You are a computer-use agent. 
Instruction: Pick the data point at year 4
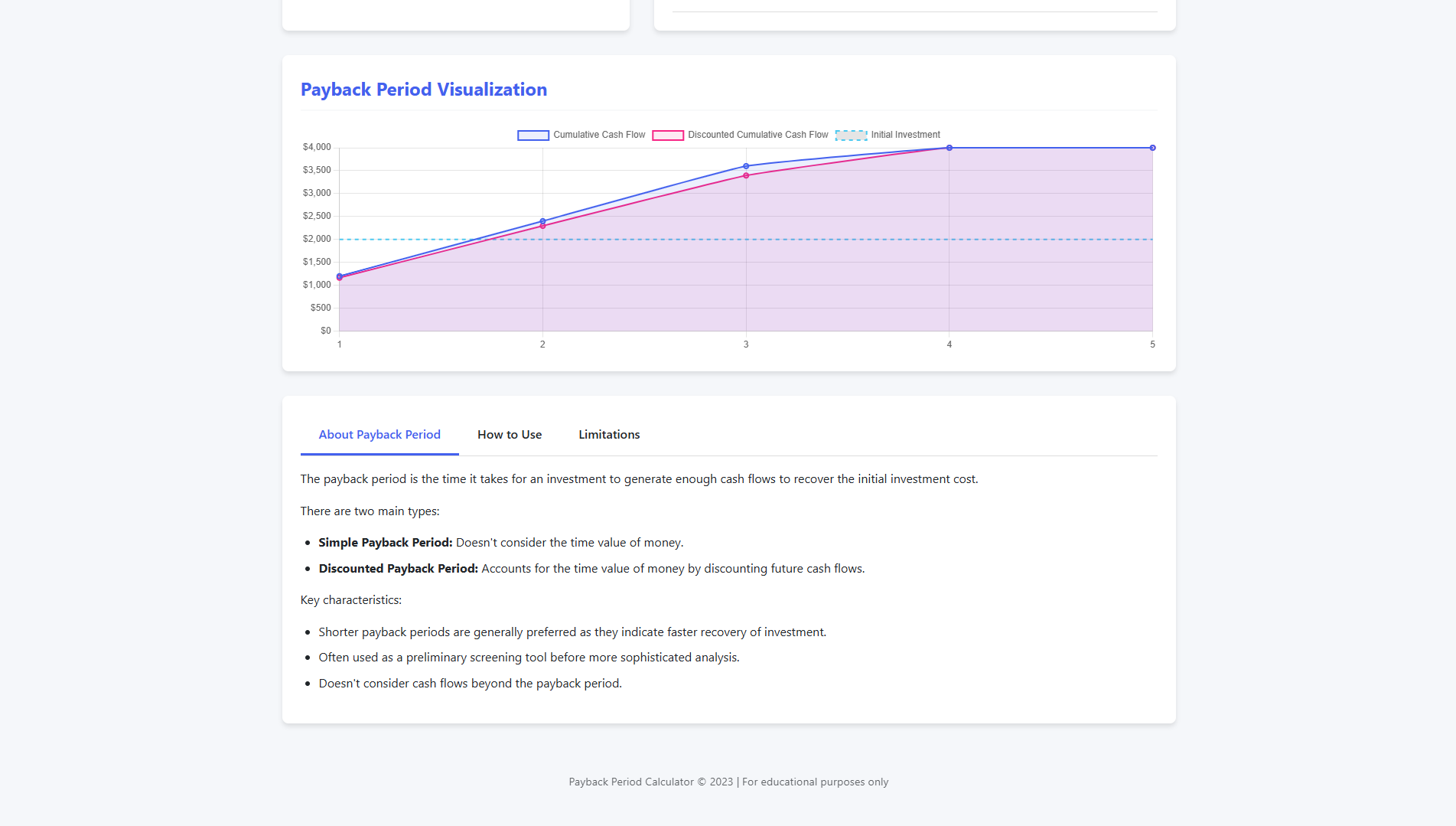[949, 148]
